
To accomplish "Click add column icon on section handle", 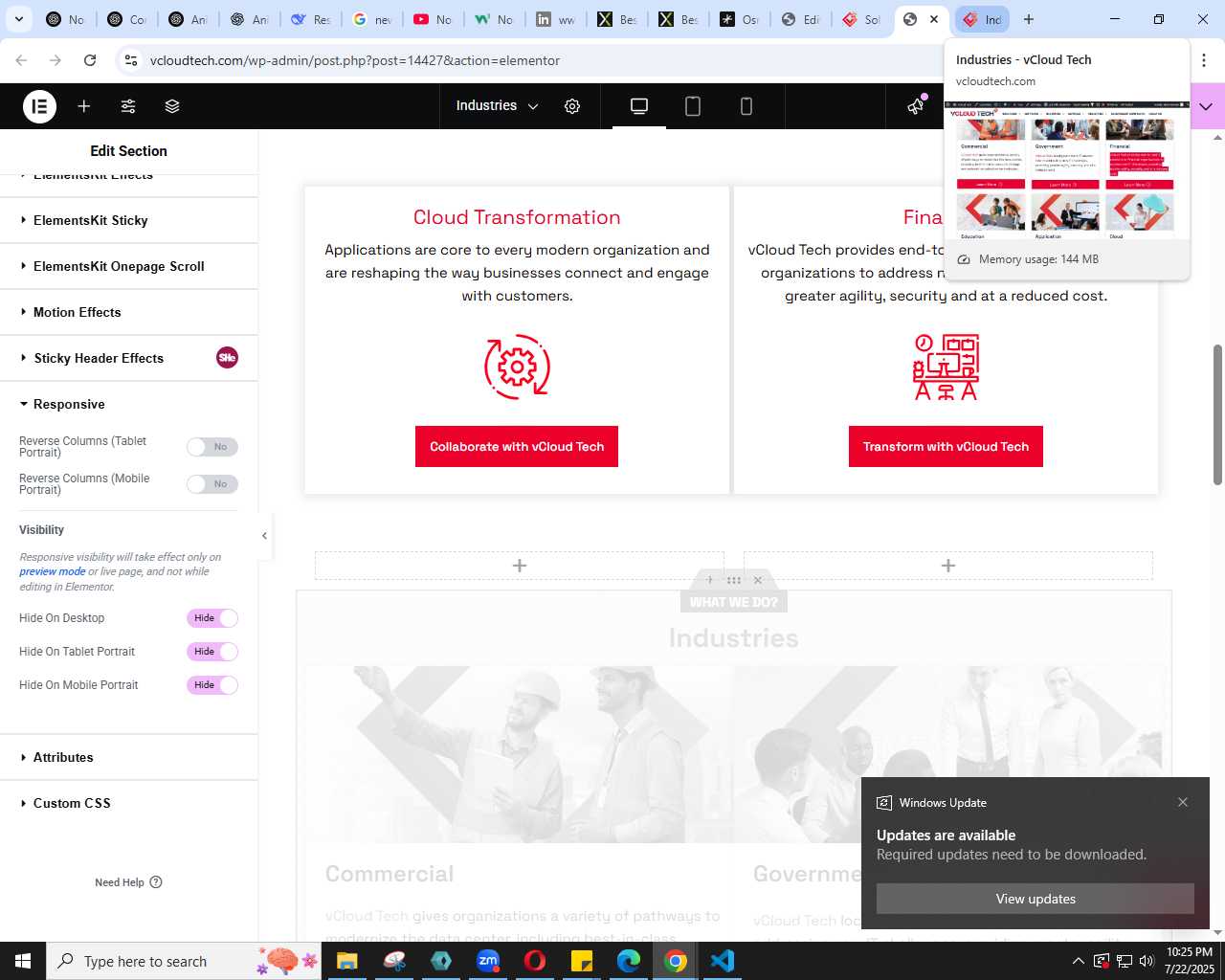I will [709, 580].
